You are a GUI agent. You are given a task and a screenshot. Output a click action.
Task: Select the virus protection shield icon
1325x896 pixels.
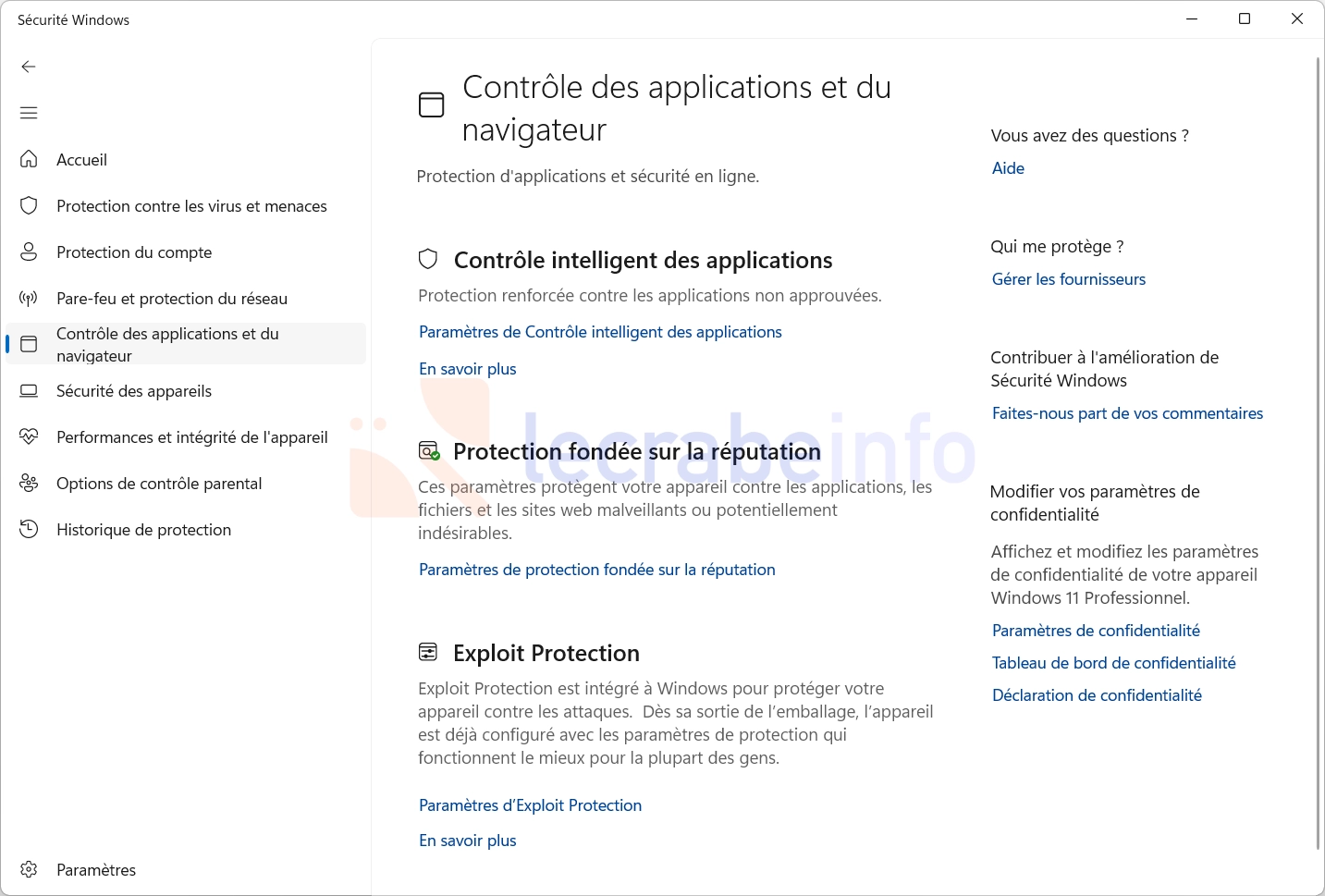[29, 205]
